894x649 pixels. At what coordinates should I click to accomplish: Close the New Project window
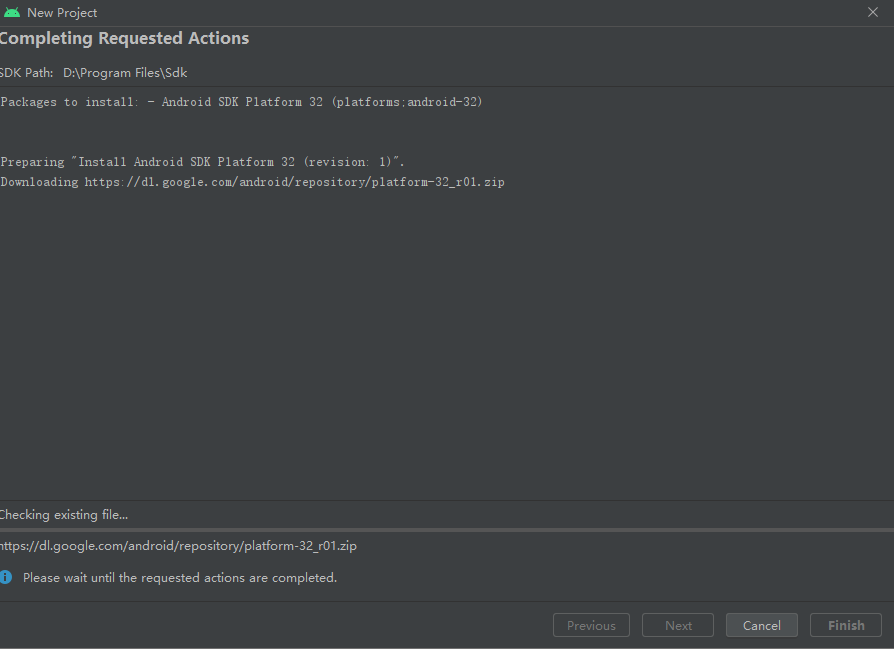point(873,13)
